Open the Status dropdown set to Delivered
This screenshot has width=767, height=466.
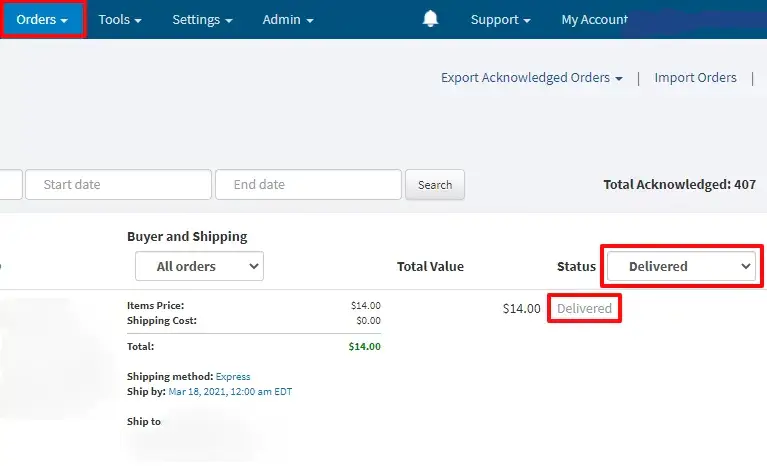coord(679,266)
